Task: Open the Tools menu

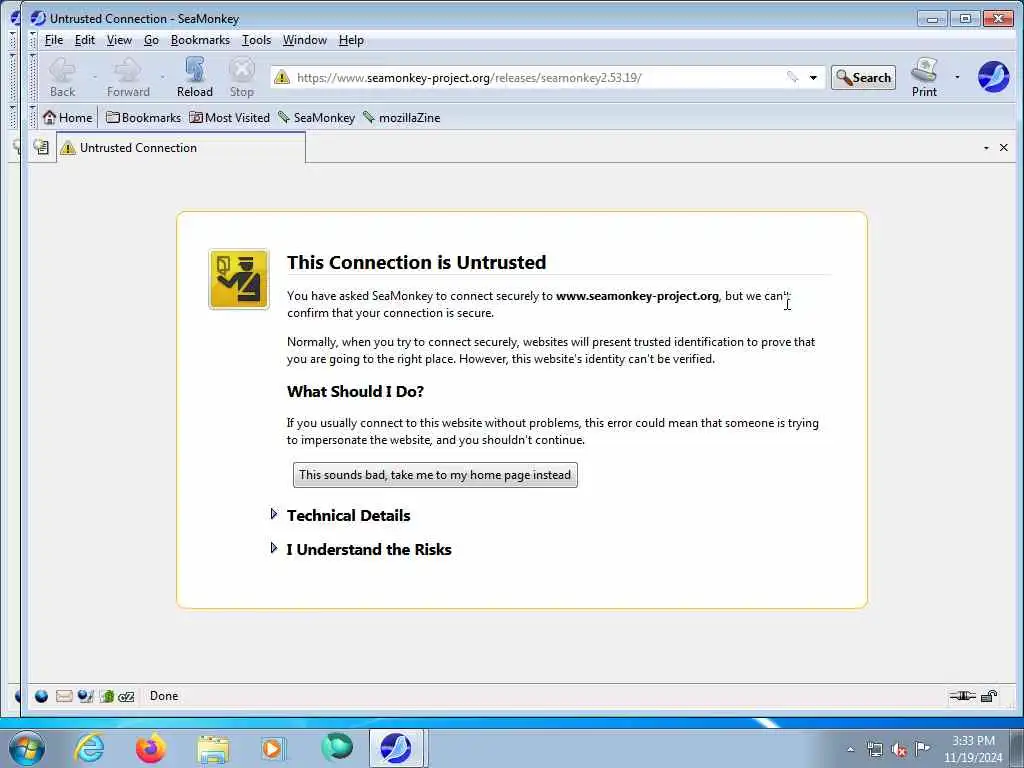Action: [257, 40]
